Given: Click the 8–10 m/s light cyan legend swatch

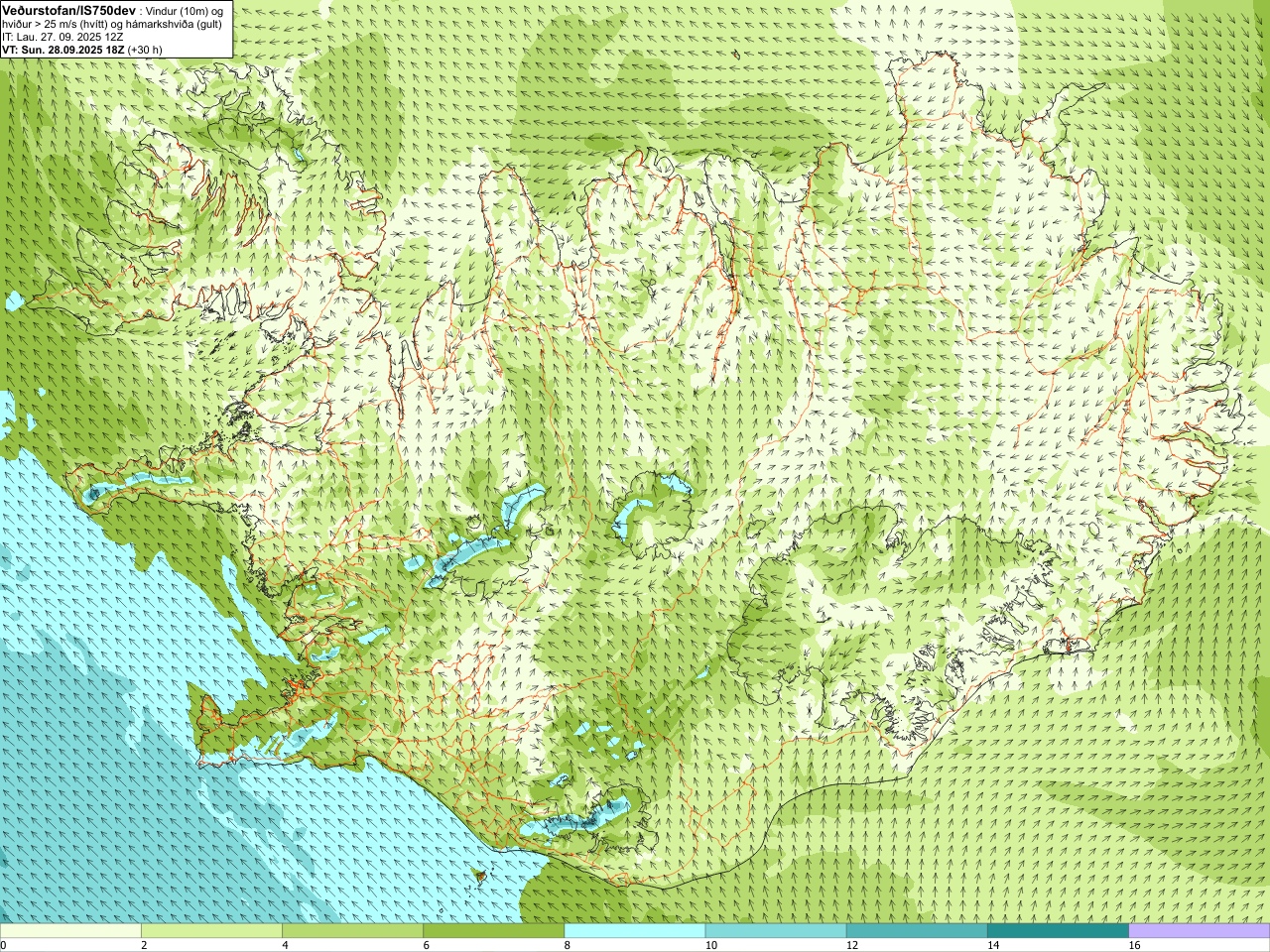Looking at the screenshot, I should pyautogui.click(x=635, y=931).
